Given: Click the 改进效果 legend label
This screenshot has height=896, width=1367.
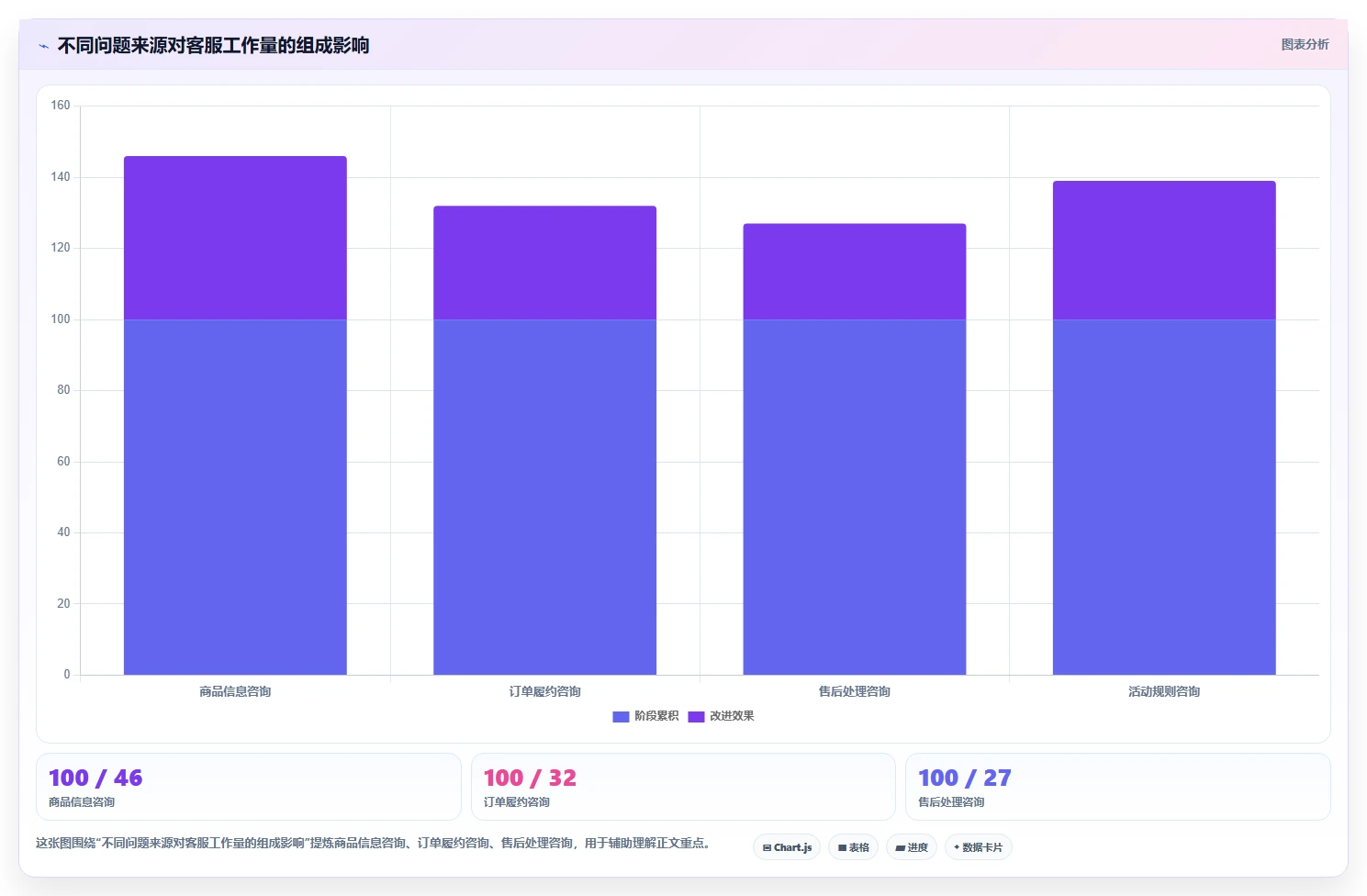Looking at the screenshot, I should pyautogui.click(x=732, y=716).
